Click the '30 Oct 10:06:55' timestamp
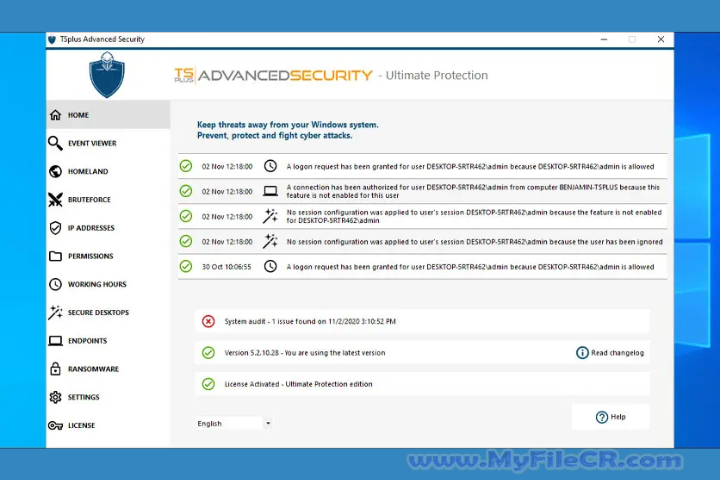This screenshot has width=720, height=480. pos(226,267)
